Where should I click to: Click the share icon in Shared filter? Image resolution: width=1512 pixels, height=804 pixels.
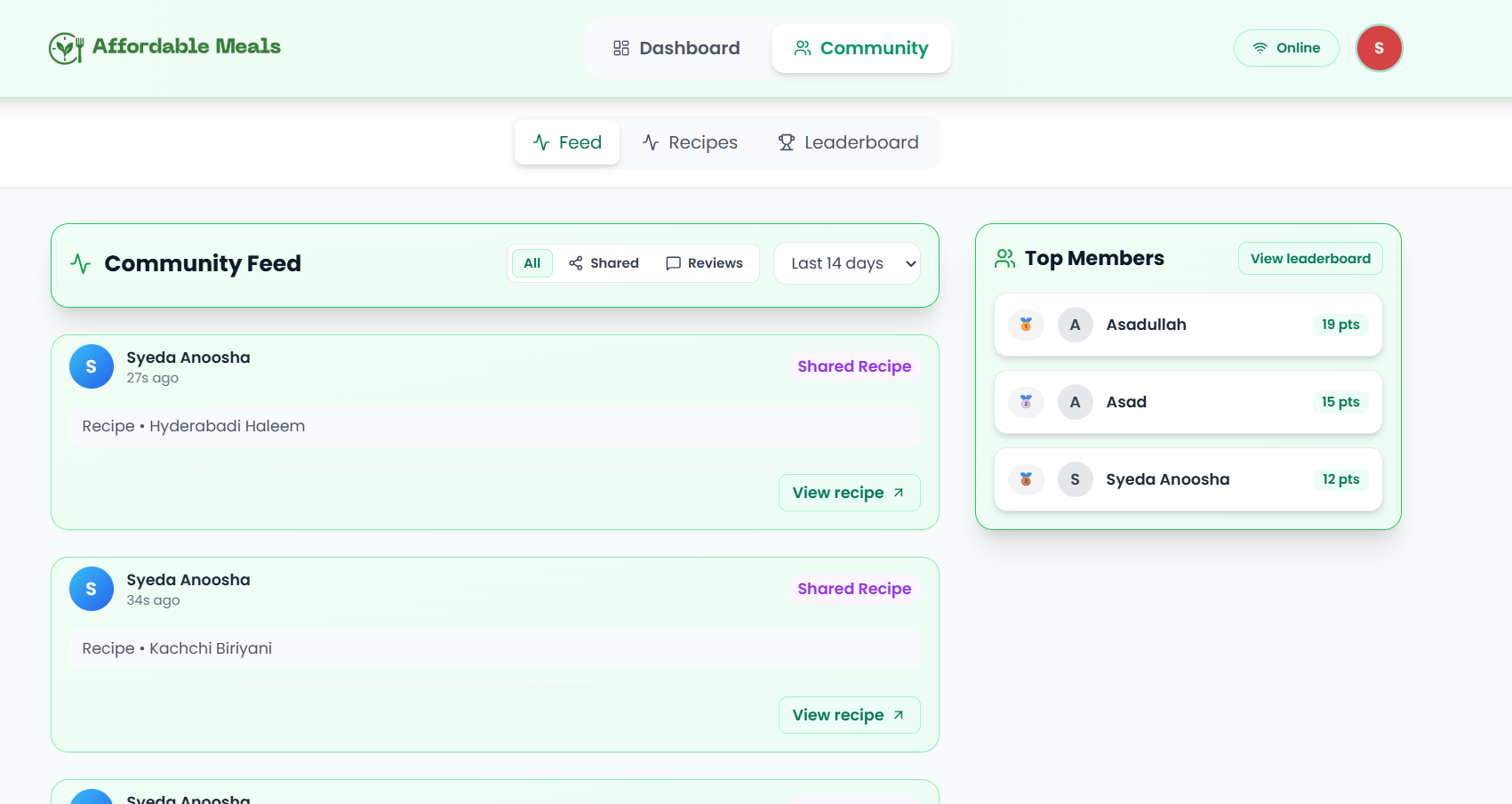[x=576, y=263]
